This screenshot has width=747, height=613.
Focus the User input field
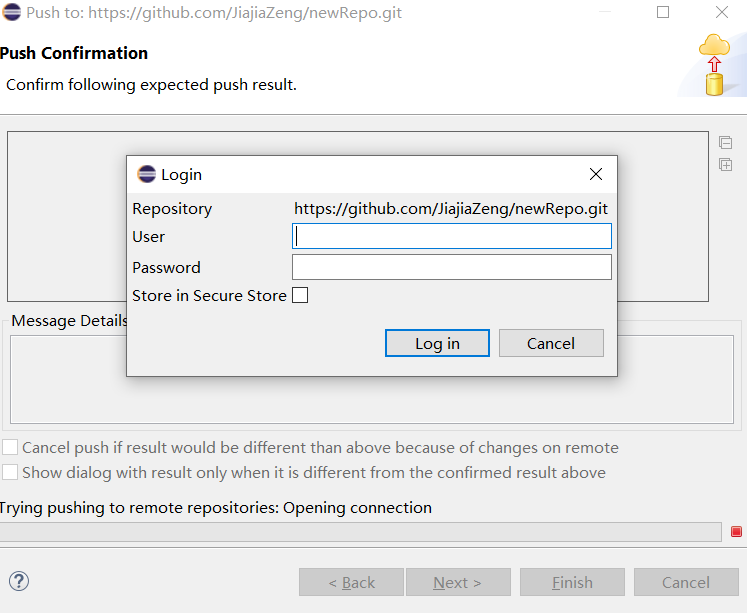coord(452,236)
